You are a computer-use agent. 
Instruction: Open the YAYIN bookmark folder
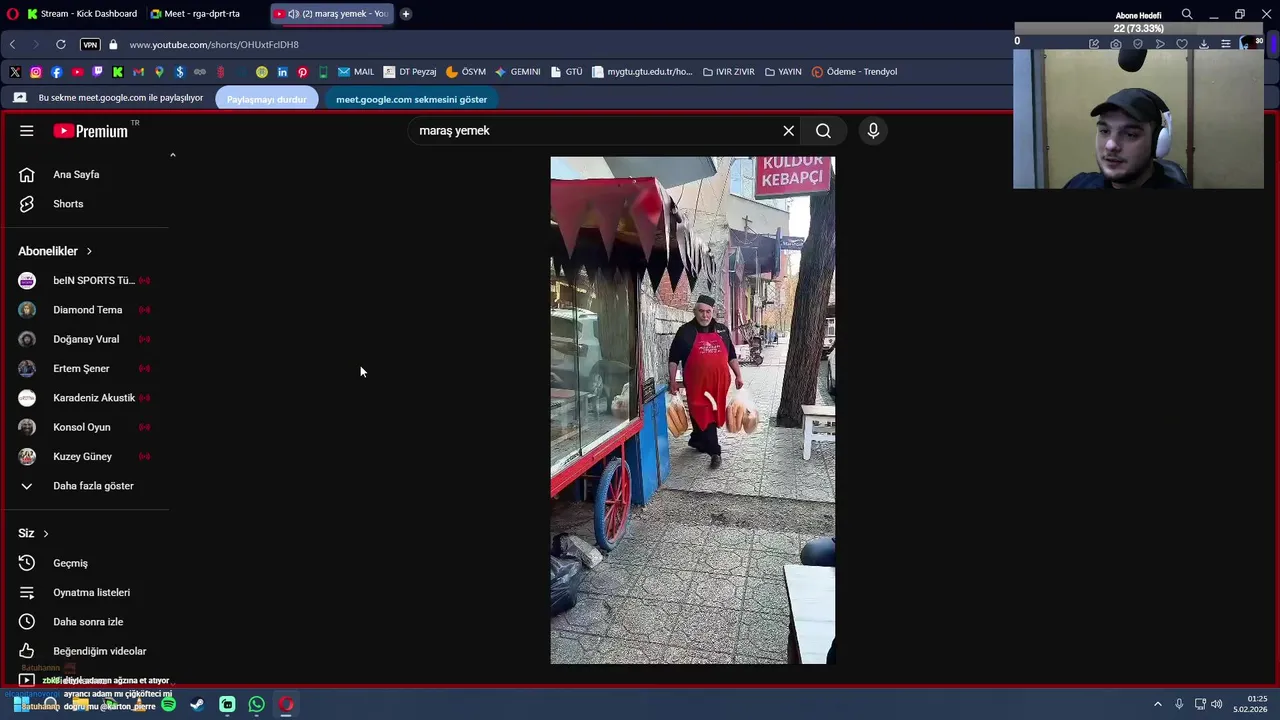[783, 72]
